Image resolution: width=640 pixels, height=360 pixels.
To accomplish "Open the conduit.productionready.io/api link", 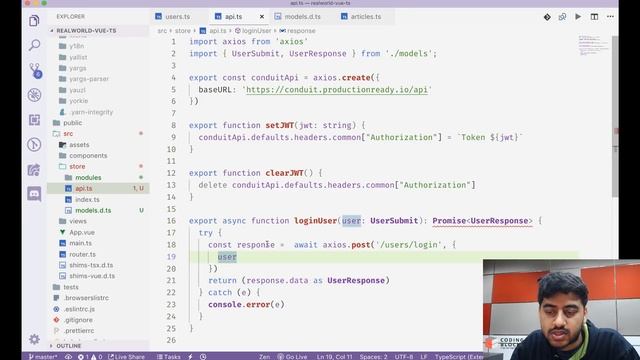I will (337, 90).
